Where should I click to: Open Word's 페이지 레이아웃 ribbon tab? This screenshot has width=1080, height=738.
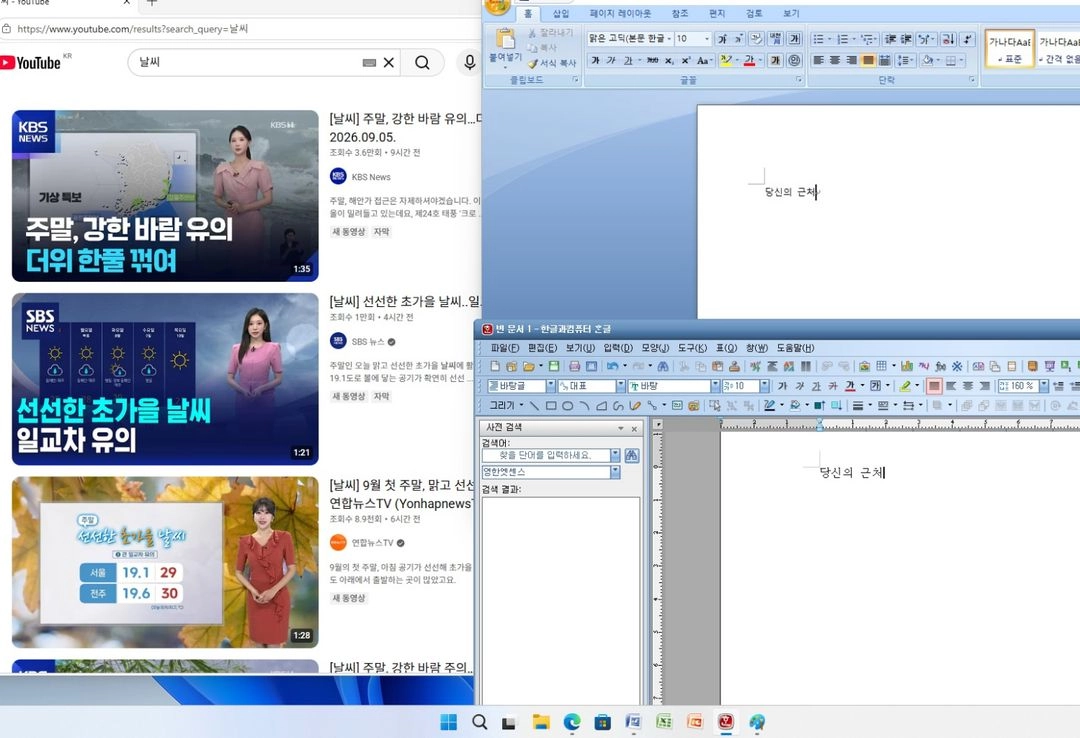(620, 14)
